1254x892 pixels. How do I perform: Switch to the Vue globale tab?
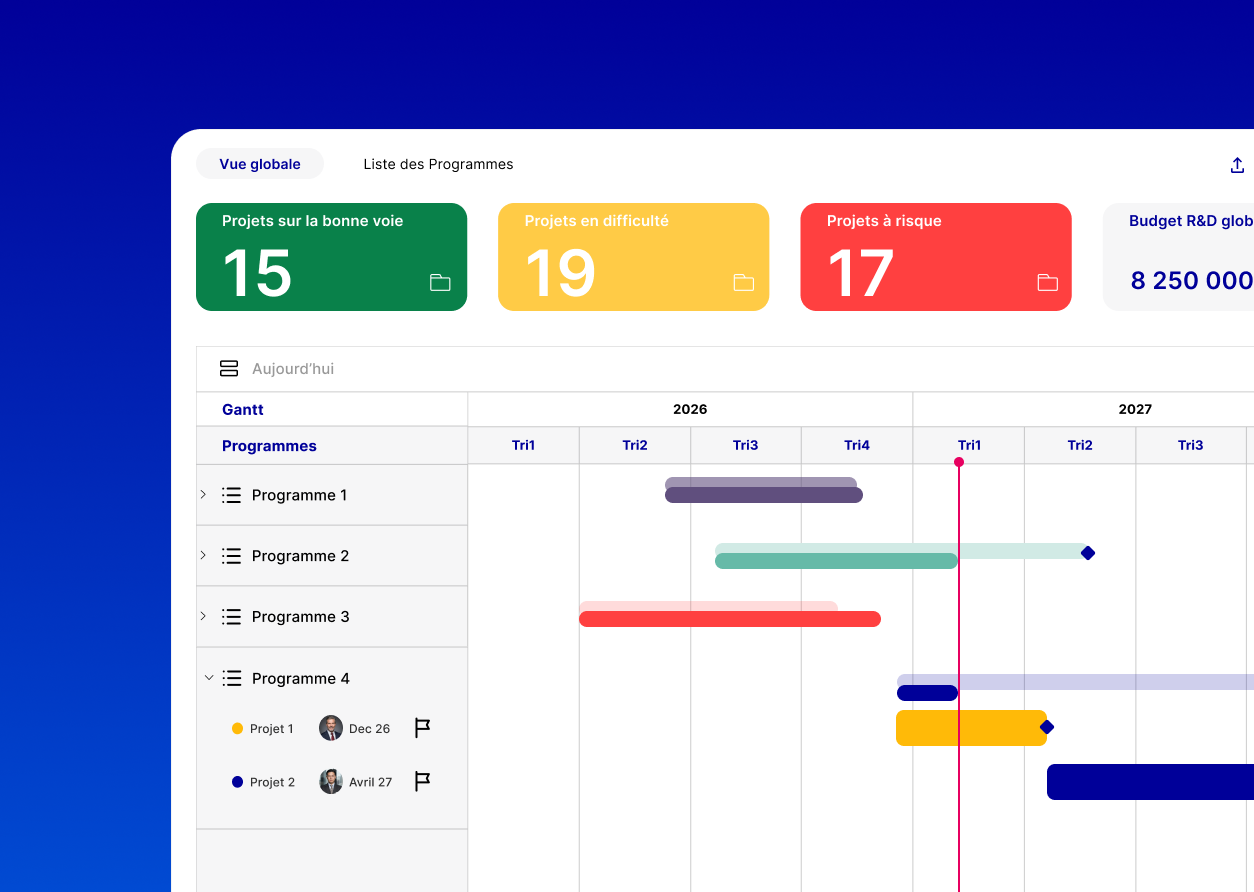[260, 164]
